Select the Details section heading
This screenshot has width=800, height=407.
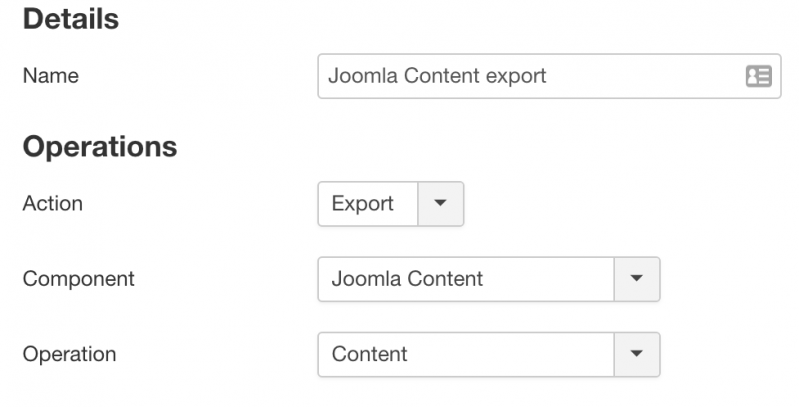(x=71, y=19)
